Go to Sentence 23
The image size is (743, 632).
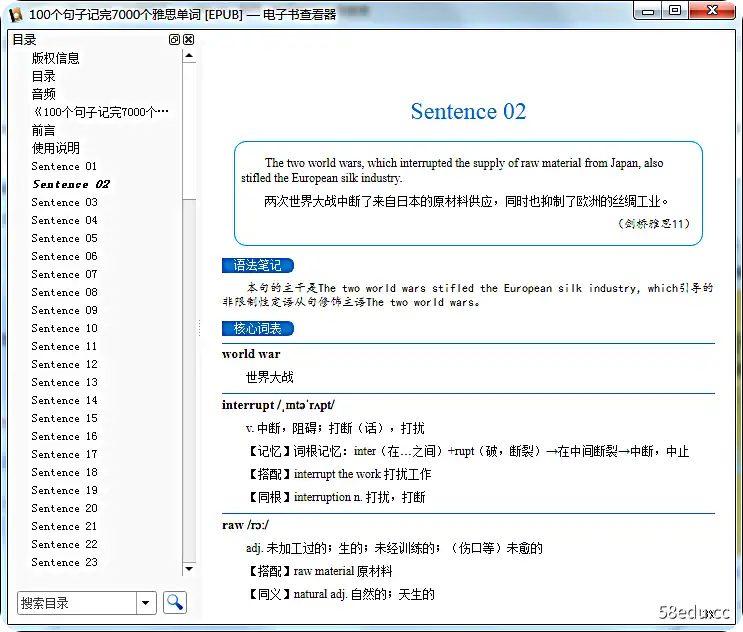[x=64, y=562]
